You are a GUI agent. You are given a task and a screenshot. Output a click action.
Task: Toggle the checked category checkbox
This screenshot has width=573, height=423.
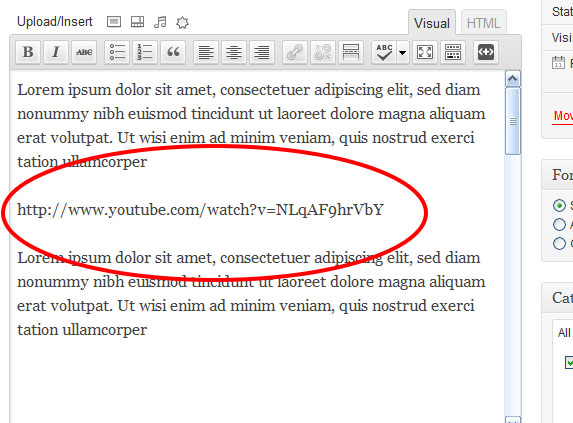(569, 362)
